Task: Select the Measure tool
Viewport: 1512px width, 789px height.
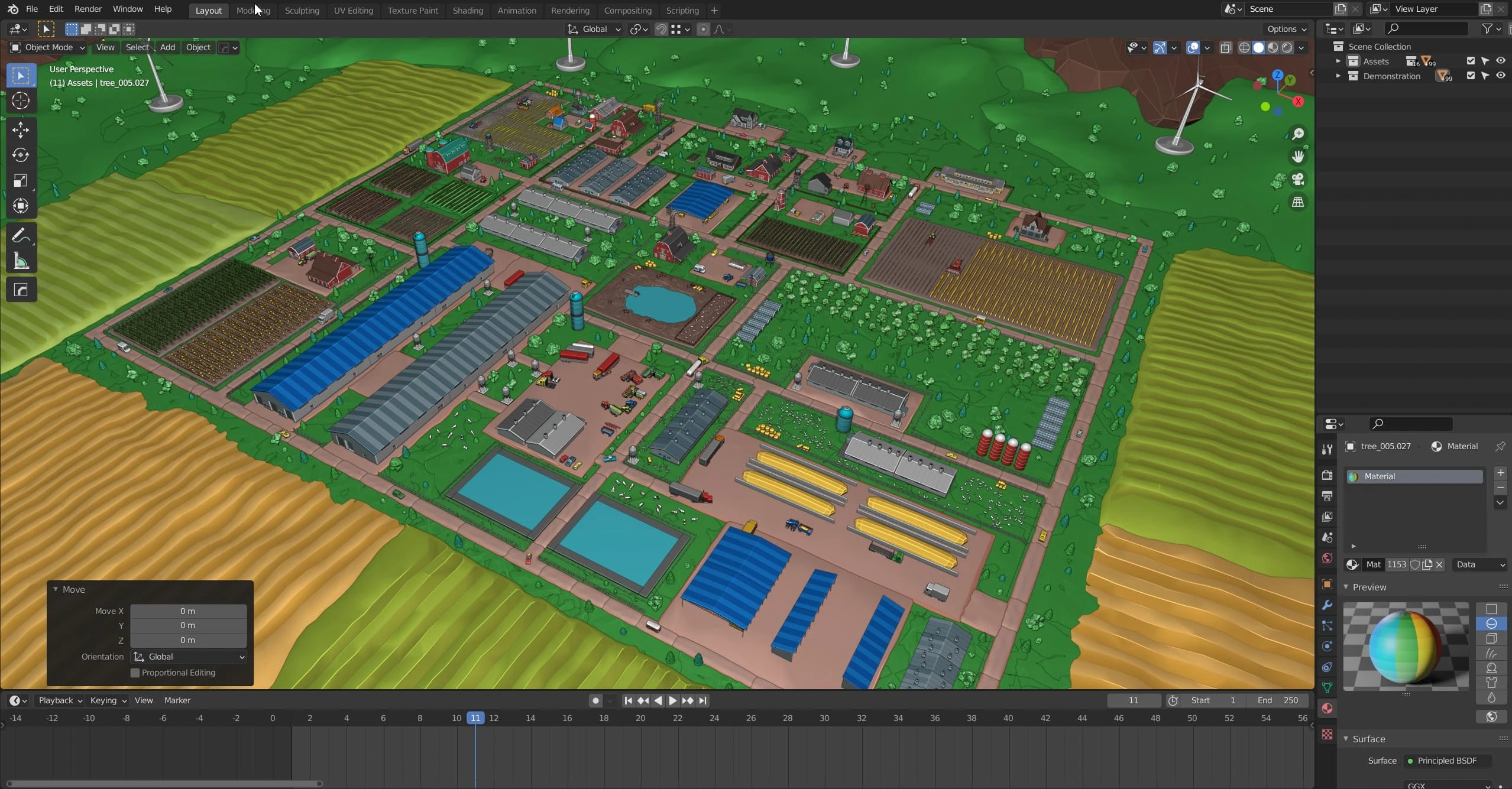Action: pyautogui.click(x=21, y=261)
